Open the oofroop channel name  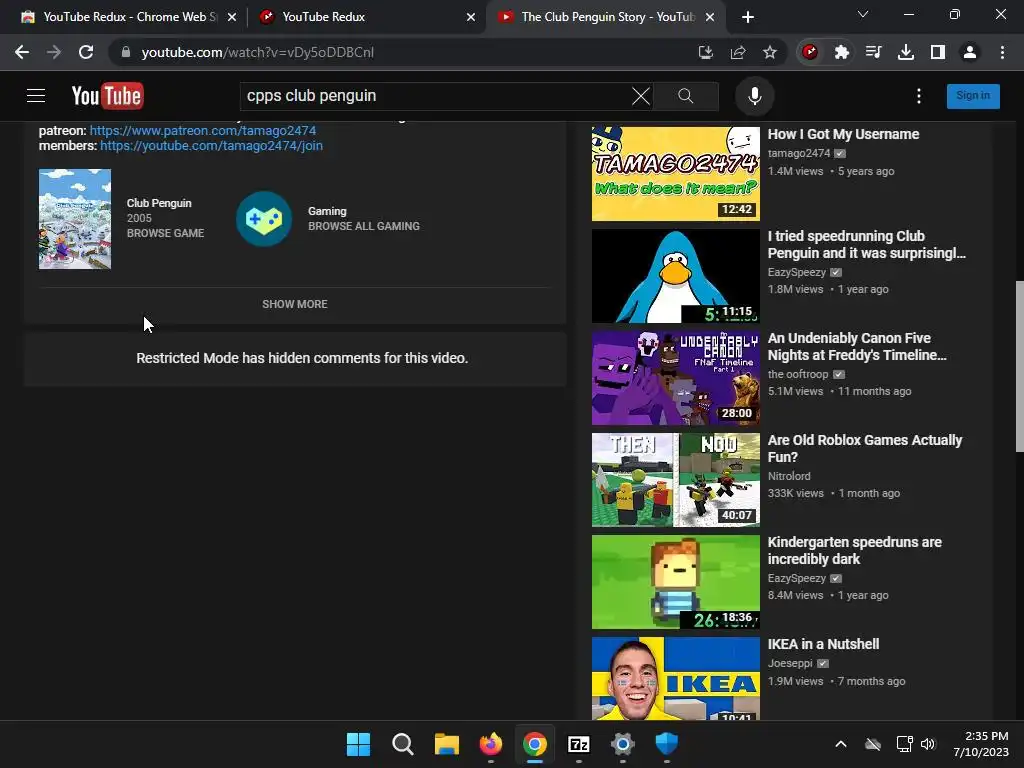[797, 374]
